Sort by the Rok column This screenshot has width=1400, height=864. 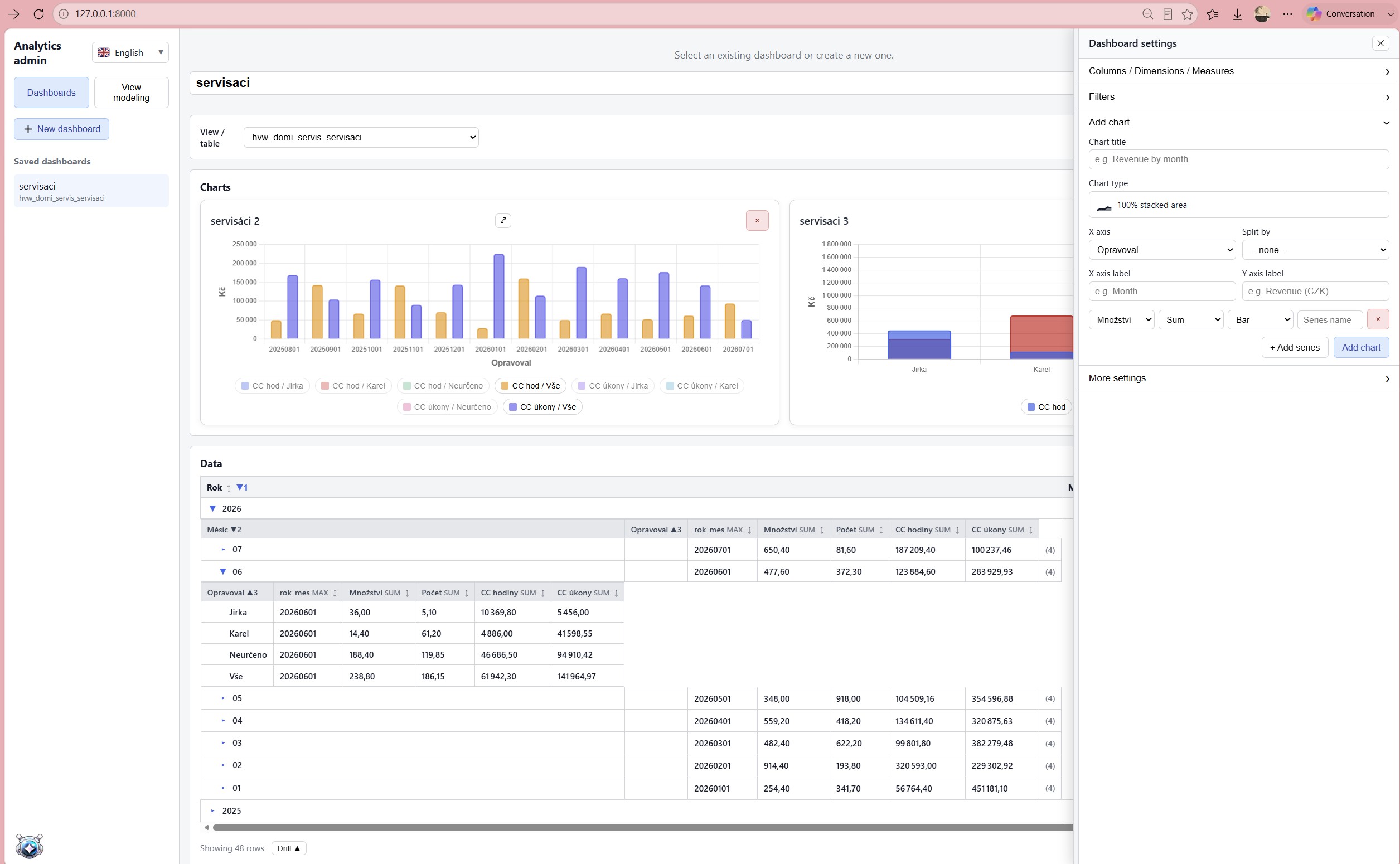229,488
